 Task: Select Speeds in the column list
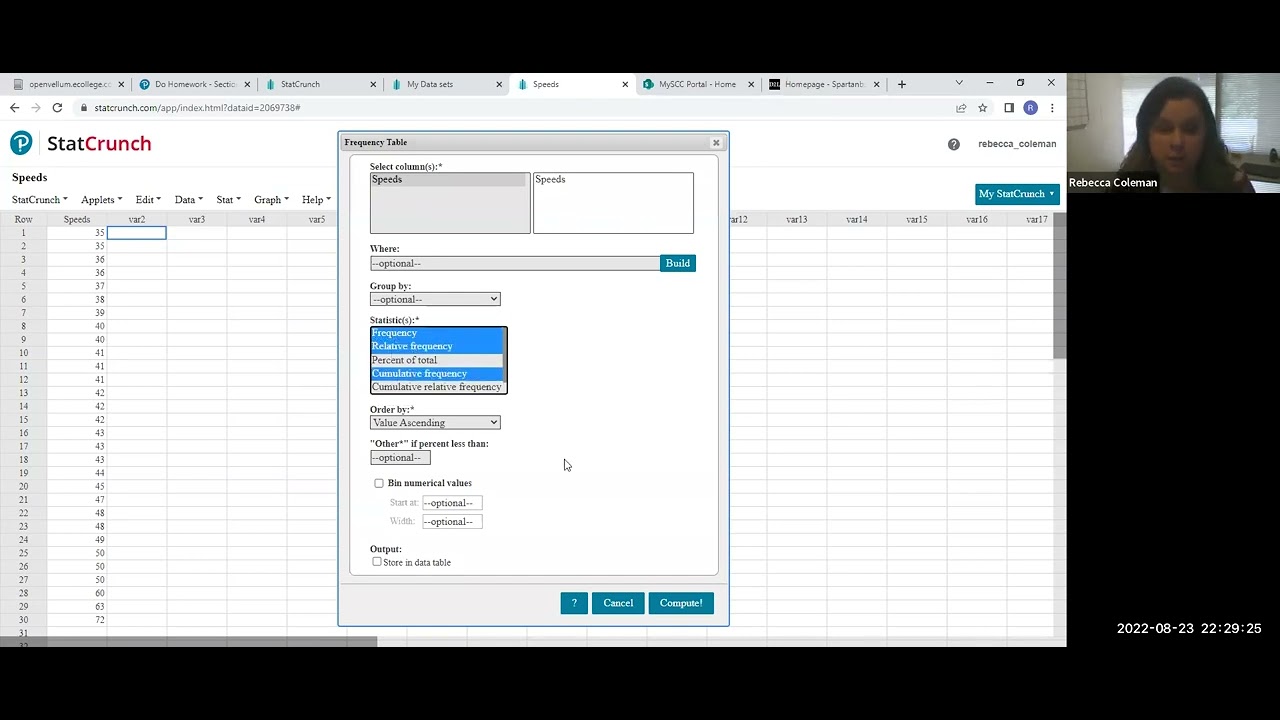(x=449, y=180)
